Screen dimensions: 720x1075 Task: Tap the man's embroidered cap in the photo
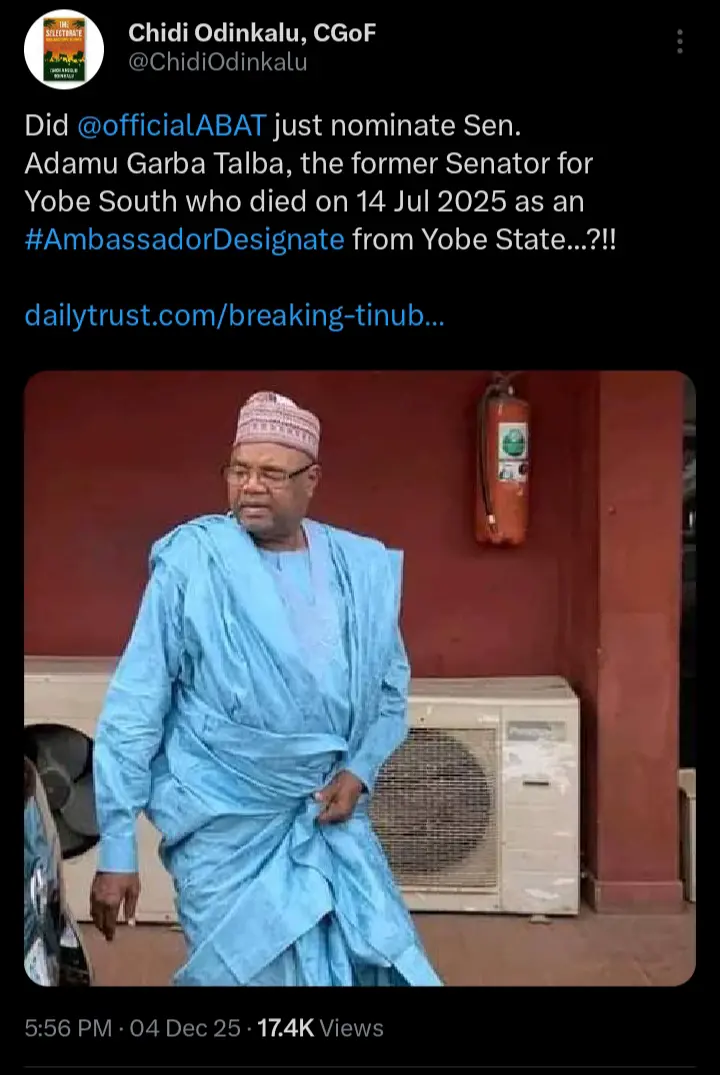click(x=277, y=422)
